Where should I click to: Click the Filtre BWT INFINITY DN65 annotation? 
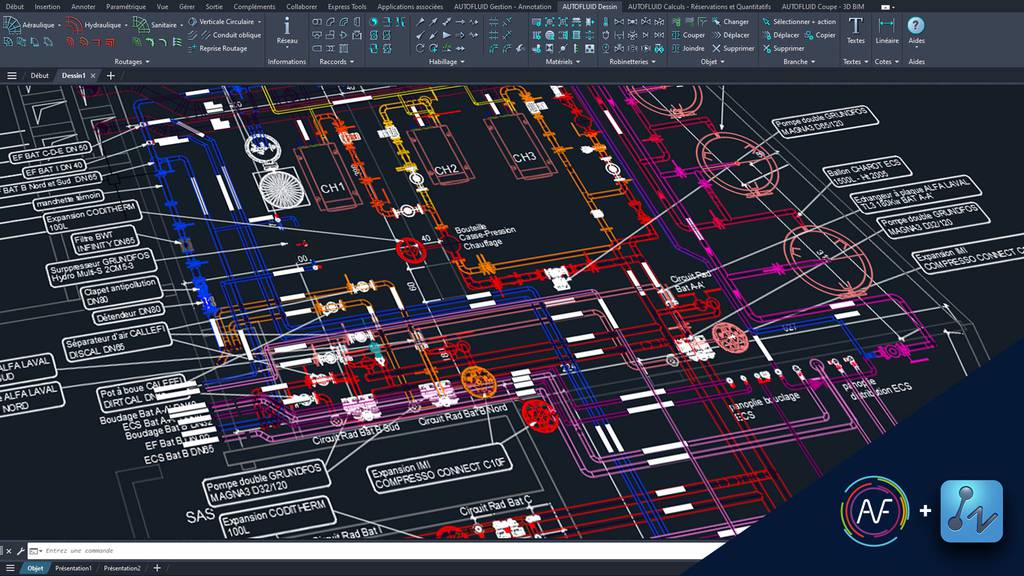104,241
